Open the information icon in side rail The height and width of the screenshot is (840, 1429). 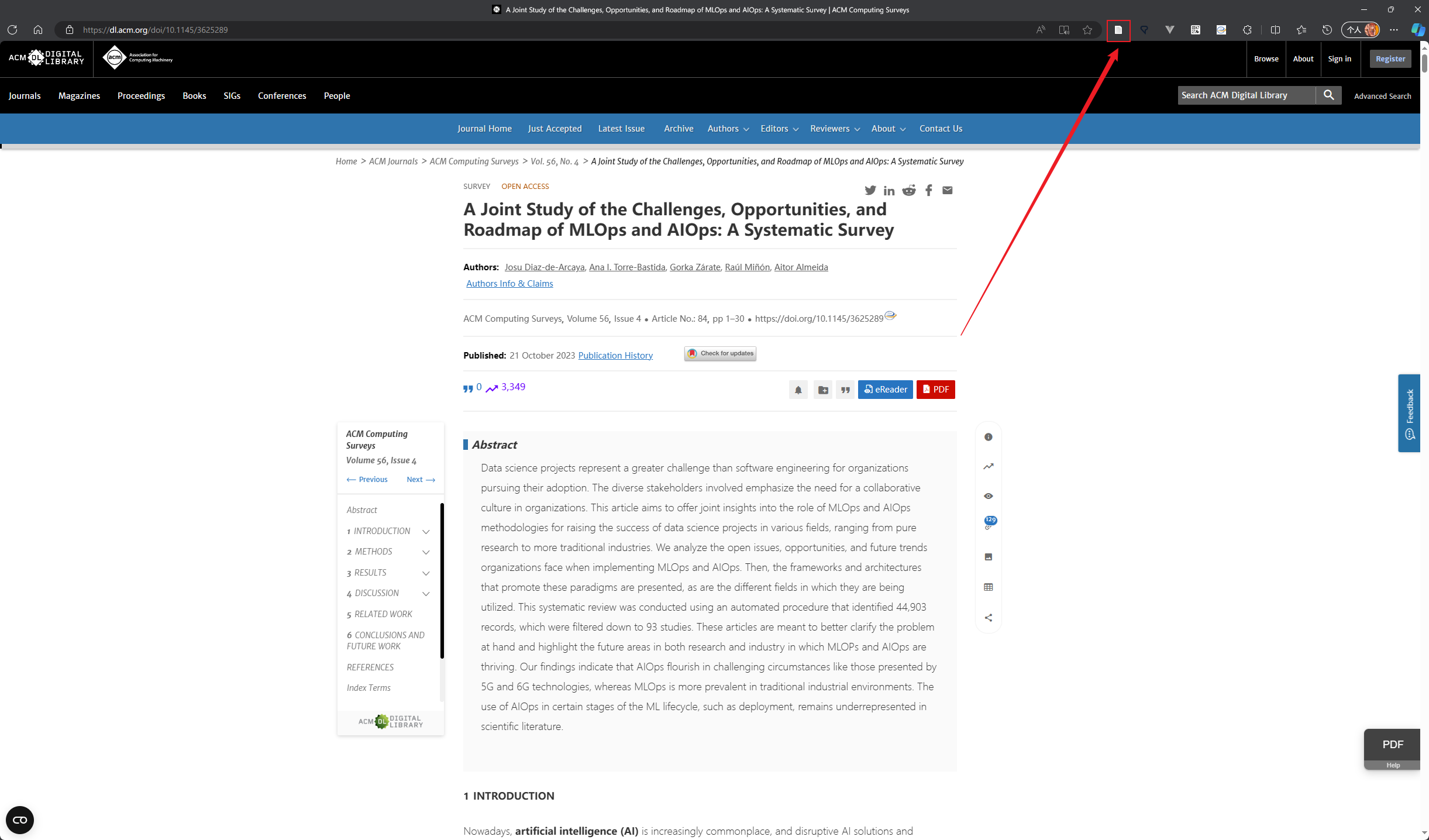click(x=988, y=437)
